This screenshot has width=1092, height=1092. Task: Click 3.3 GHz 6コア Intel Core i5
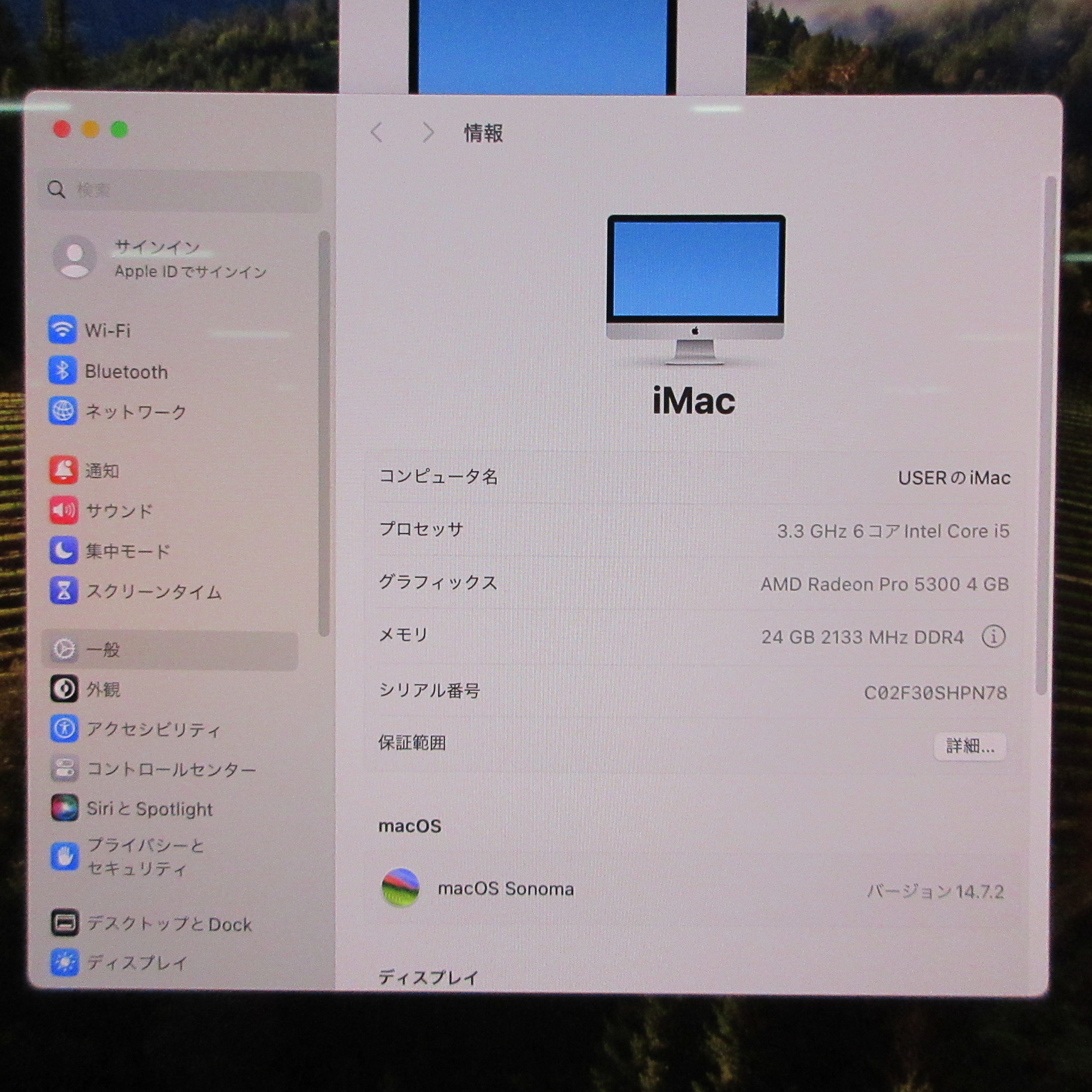pos(893,530)
